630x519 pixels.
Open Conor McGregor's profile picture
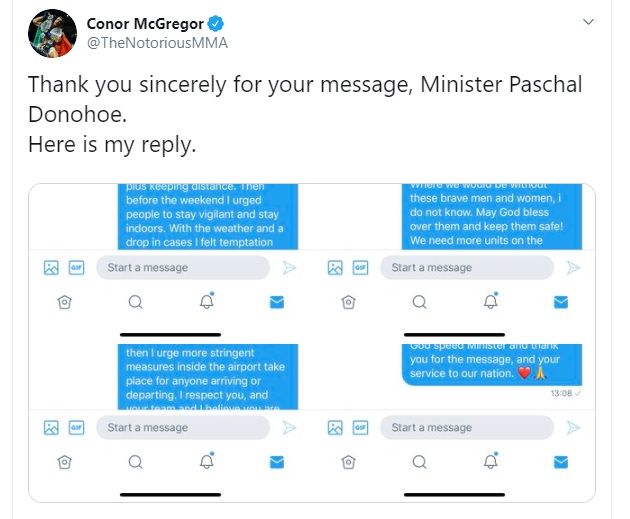(48, 33)
